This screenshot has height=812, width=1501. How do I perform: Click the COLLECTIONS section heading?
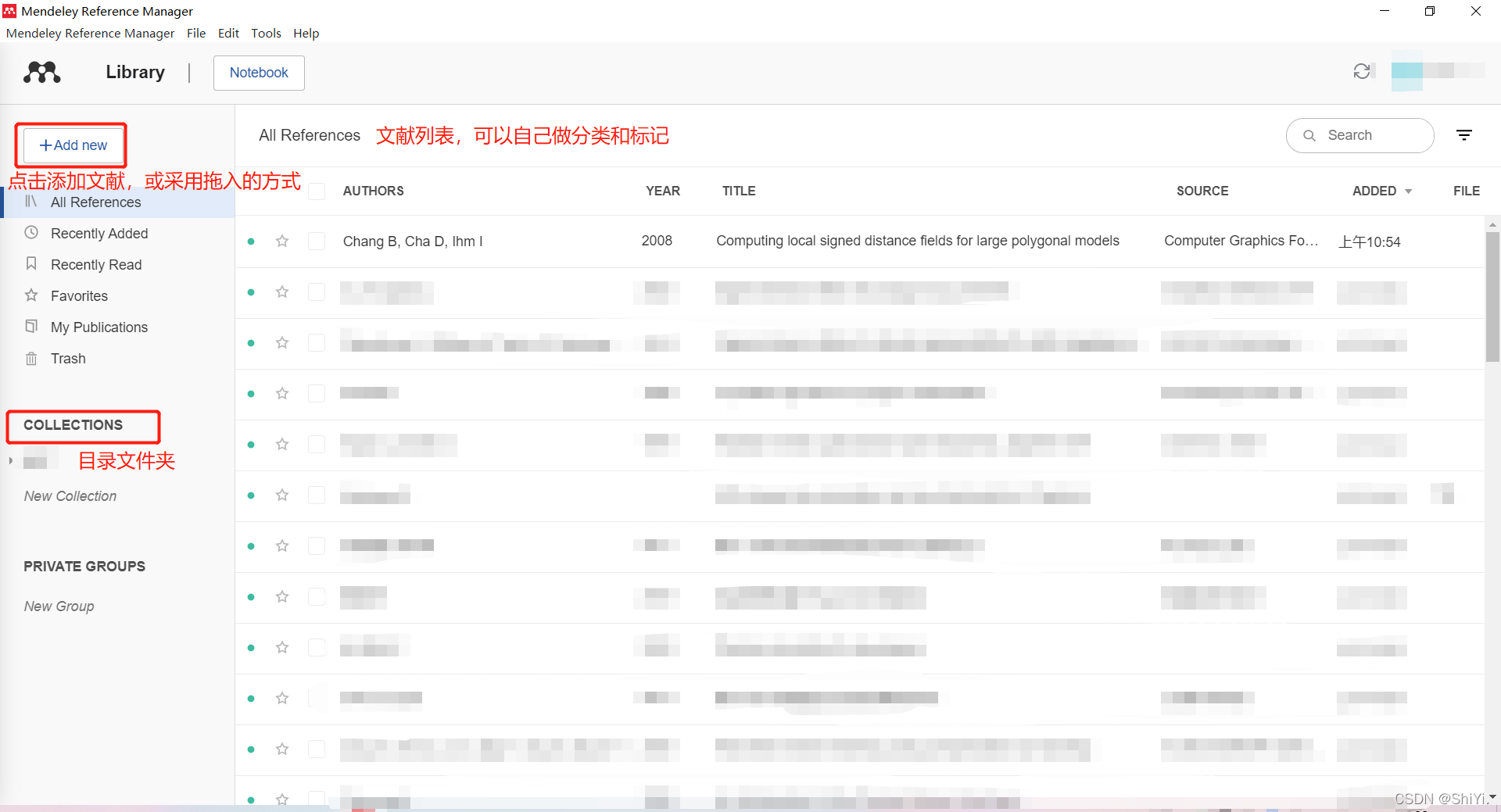click(73, 425)
